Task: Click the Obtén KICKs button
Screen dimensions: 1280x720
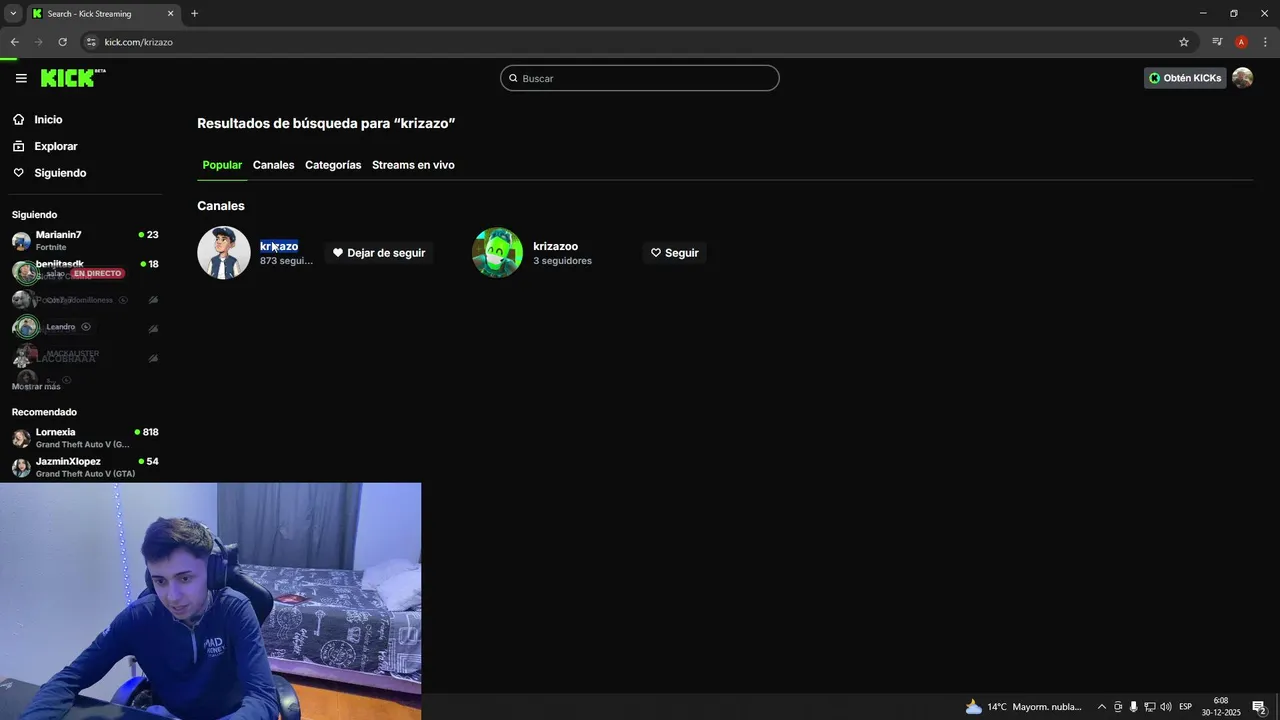Action: (1185, 78)
